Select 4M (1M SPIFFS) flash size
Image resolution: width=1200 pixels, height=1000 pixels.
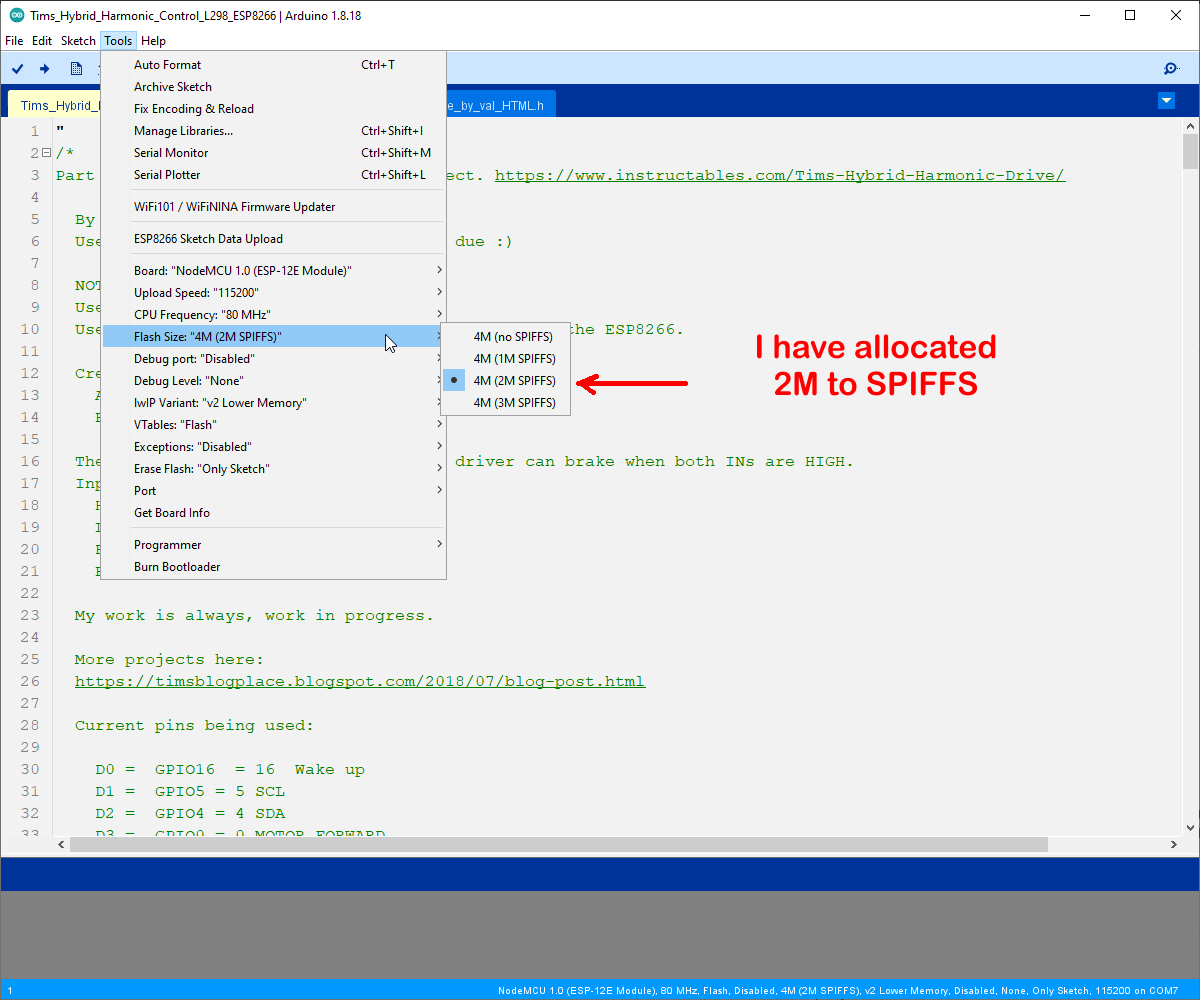505,359
